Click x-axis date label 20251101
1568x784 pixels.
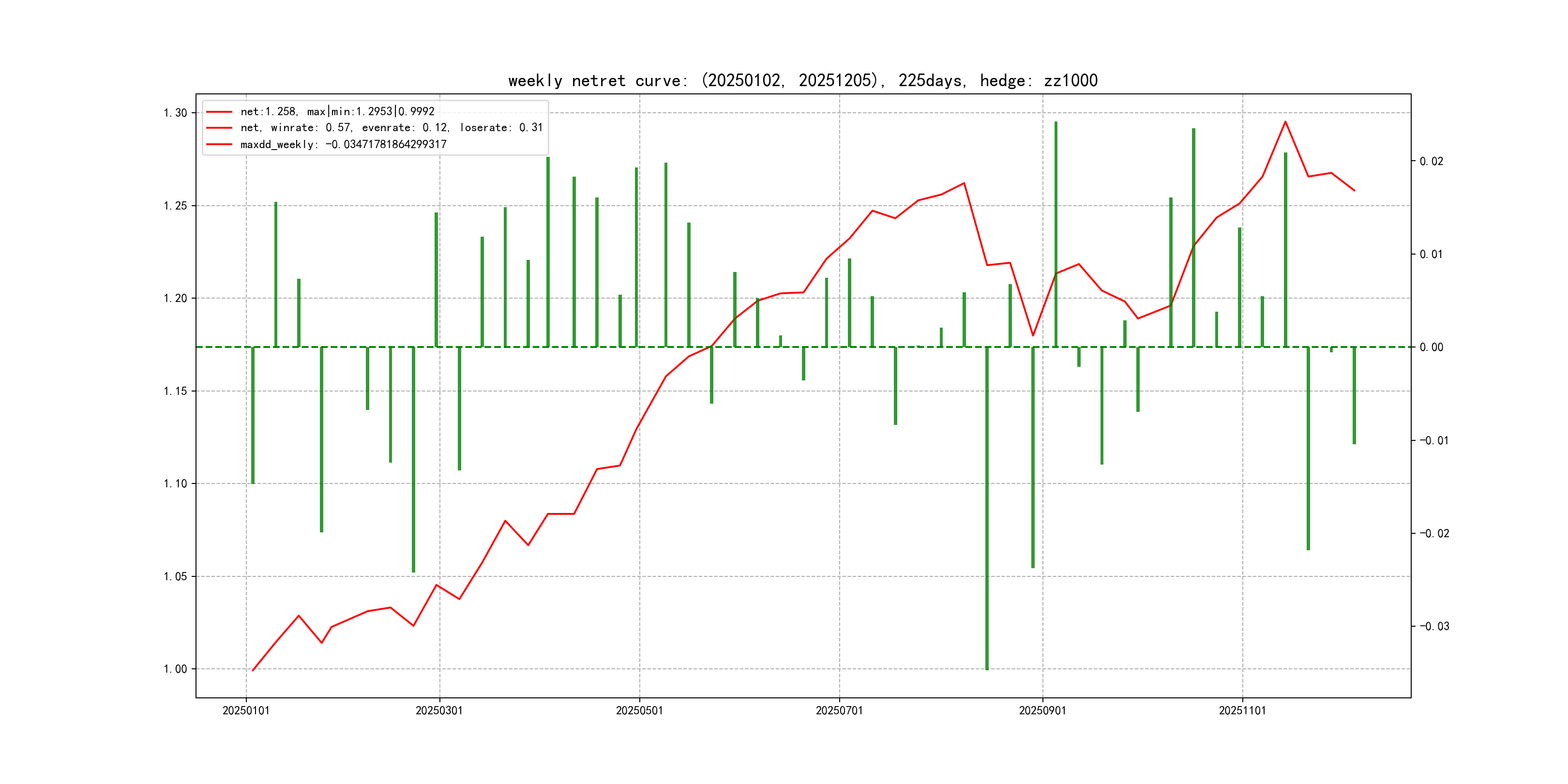click(x=1242, y=710)
